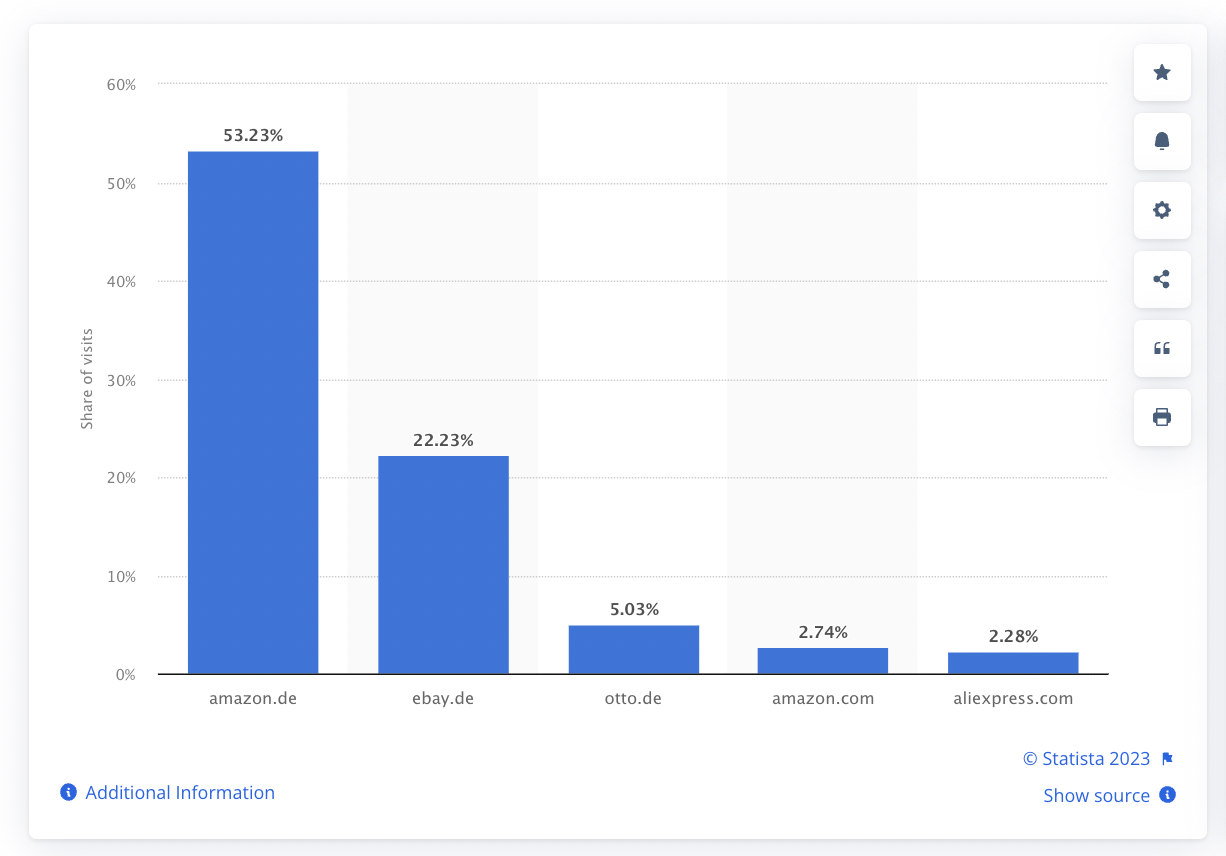Viewport: 1226px width, 856px height.
Task: Select the otto.de bar
Action: 633,650
